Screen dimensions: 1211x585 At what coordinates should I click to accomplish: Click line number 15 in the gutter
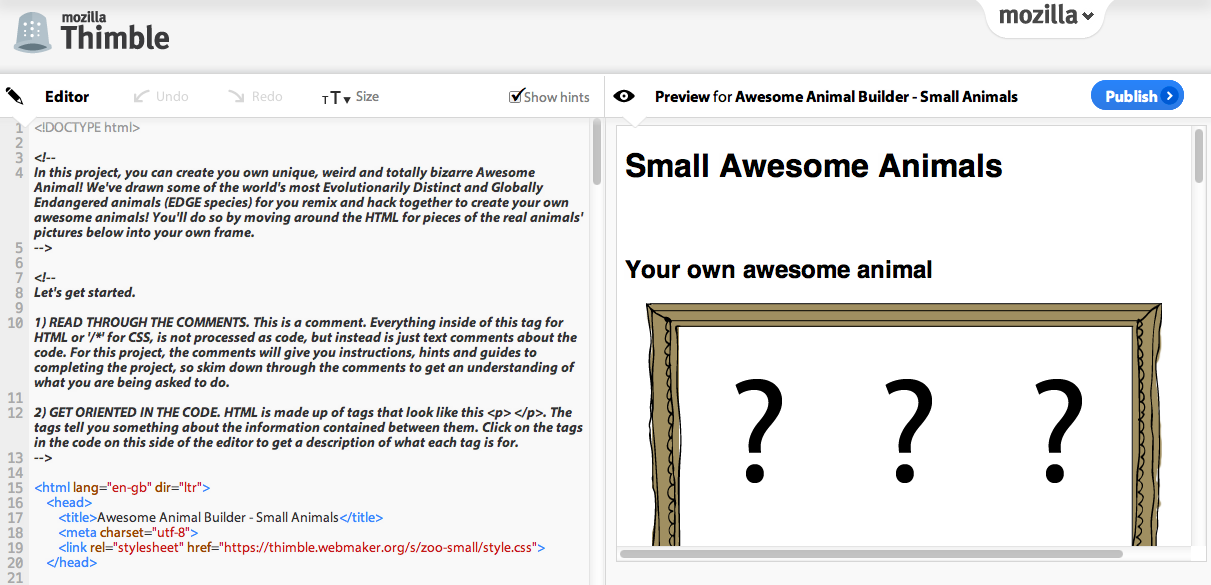[19, 487]
